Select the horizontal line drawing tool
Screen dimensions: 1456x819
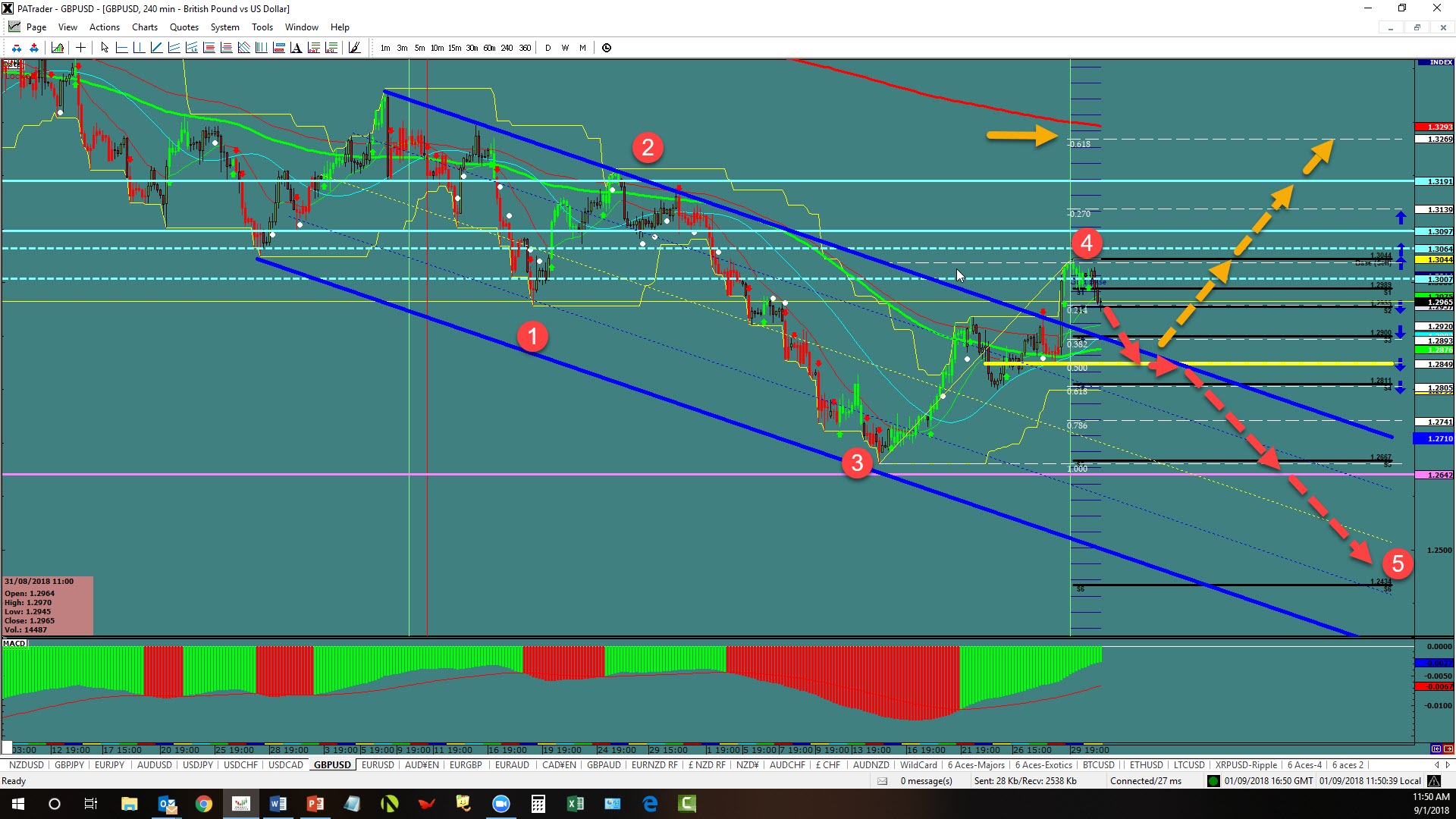(121, 48)
